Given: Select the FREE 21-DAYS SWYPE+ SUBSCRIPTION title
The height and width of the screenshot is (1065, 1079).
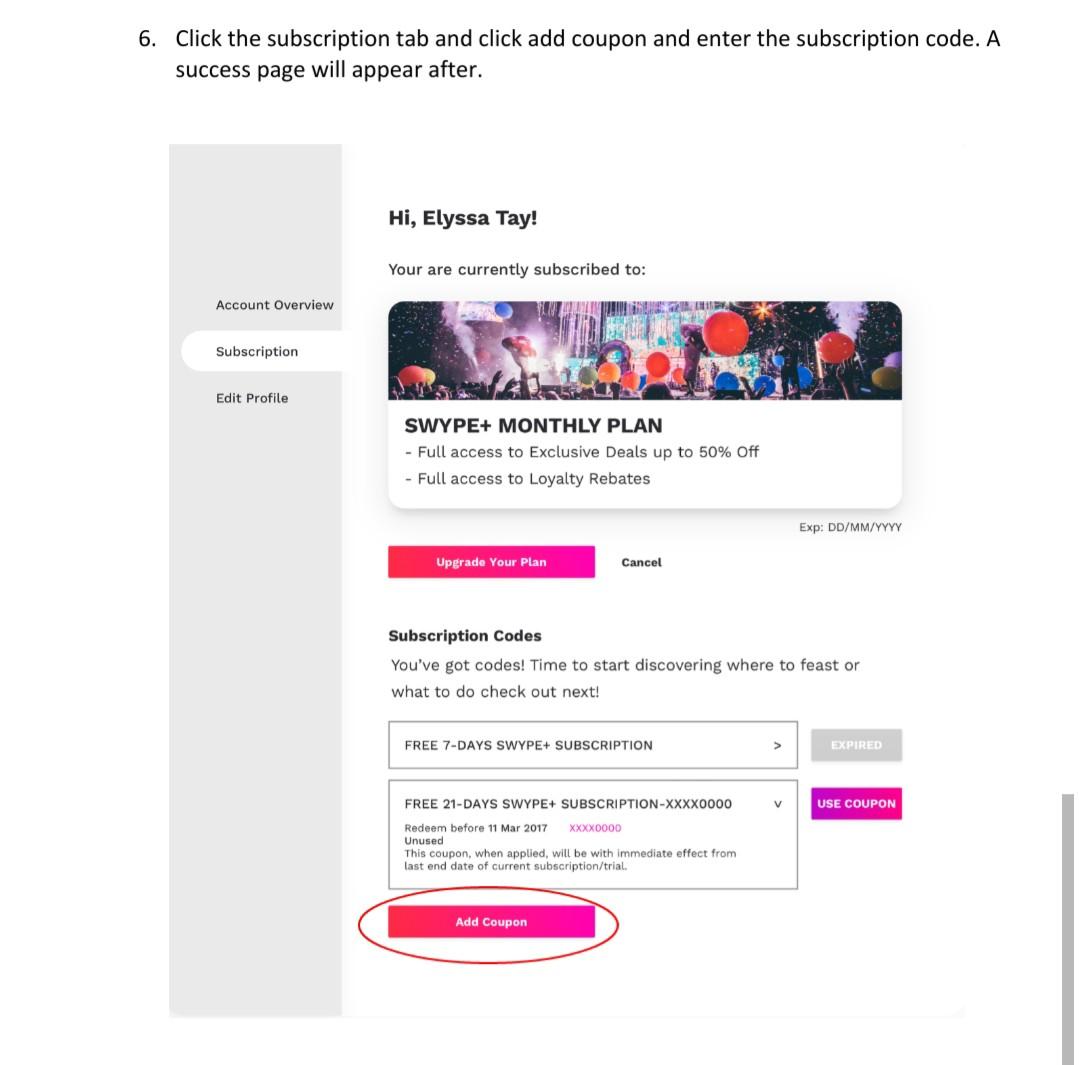Looking at the screenshot, I should click(568, 804).
